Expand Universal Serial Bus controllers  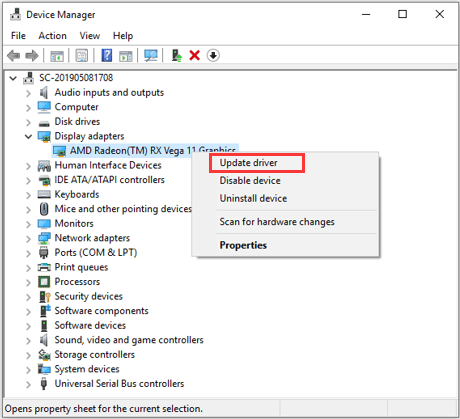28,384
